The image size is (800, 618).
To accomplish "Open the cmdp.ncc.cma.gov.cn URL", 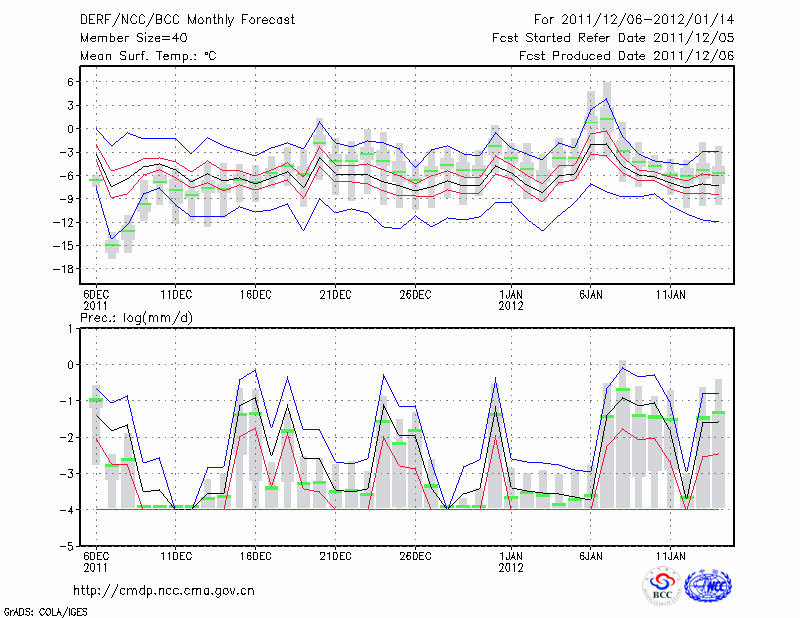I will [164, 590].
